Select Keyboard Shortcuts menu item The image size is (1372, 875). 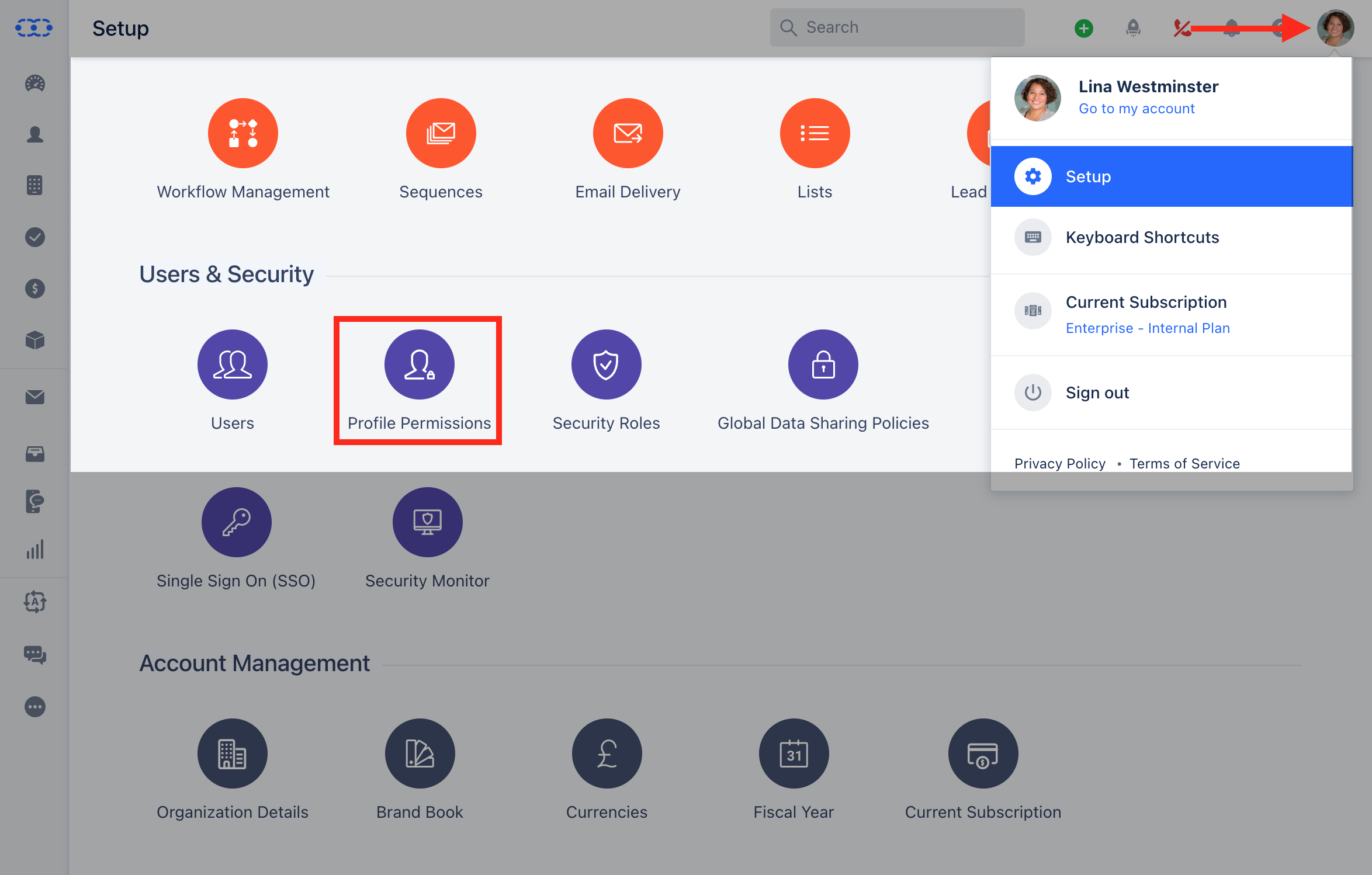(1172, 237)
